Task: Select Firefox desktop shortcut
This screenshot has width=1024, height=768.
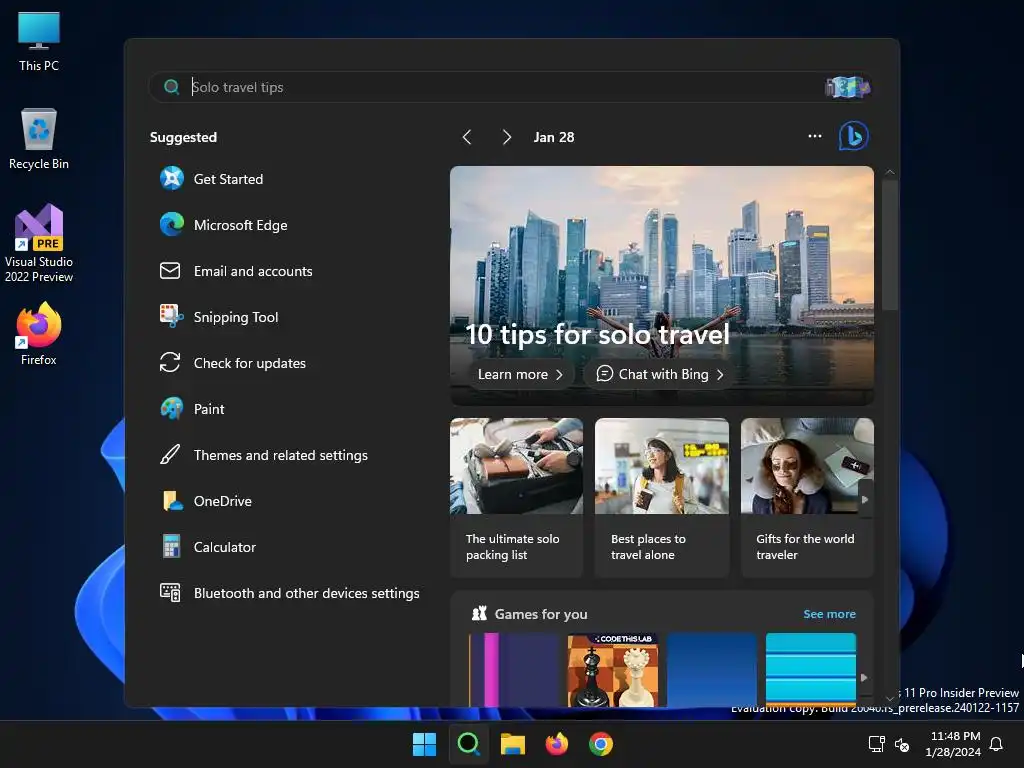Action: pos(39,334)
